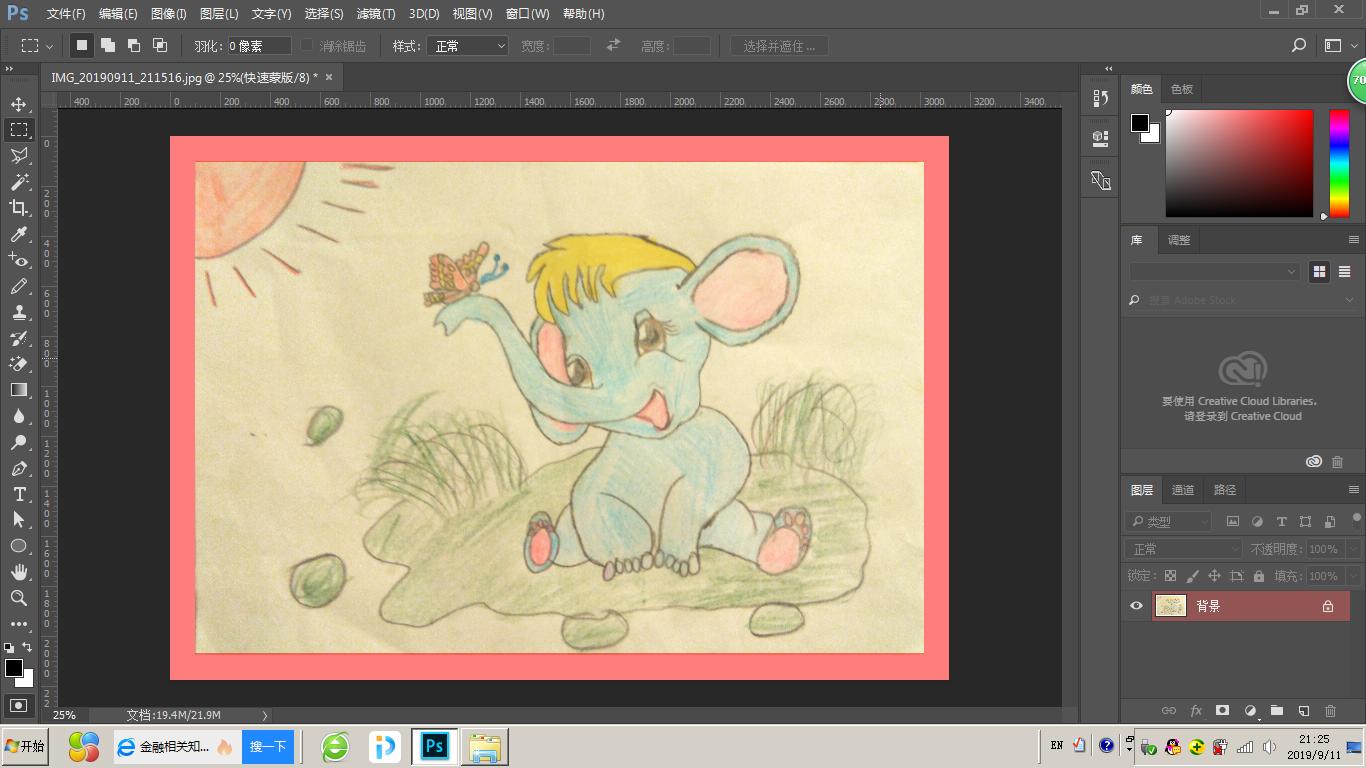Click the delete layer trash icon
This screenshot has width=1366, height=768.
pos(1330,711)
